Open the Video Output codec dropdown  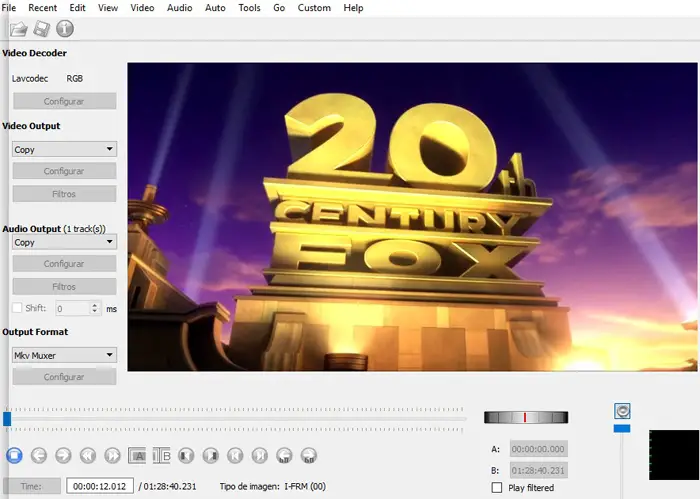pos(64,149)
